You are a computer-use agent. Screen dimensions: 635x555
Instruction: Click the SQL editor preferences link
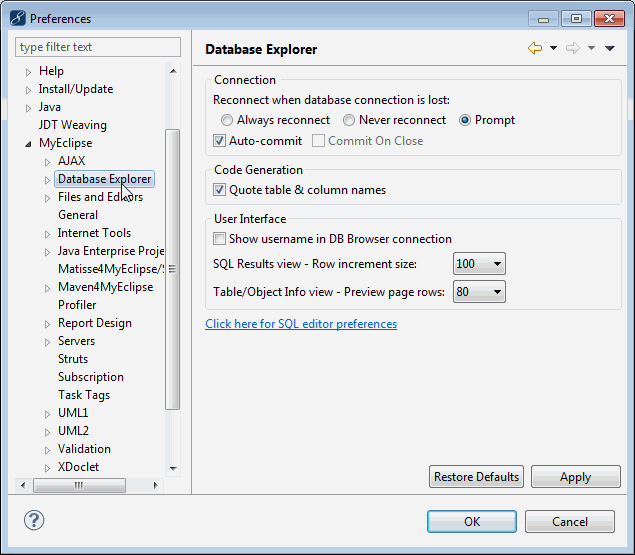[x=301, y=324]
